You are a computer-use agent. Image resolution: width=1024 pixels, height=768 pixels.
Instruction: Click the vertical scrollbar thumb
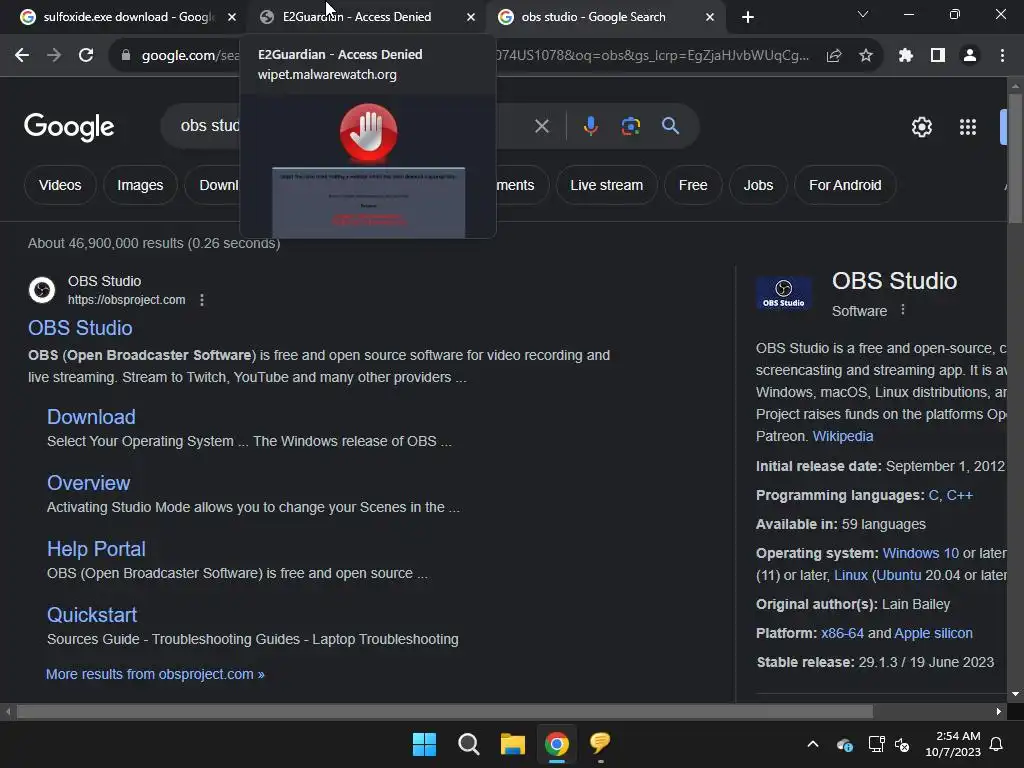pyautogui.click(x=1015, y=157)
